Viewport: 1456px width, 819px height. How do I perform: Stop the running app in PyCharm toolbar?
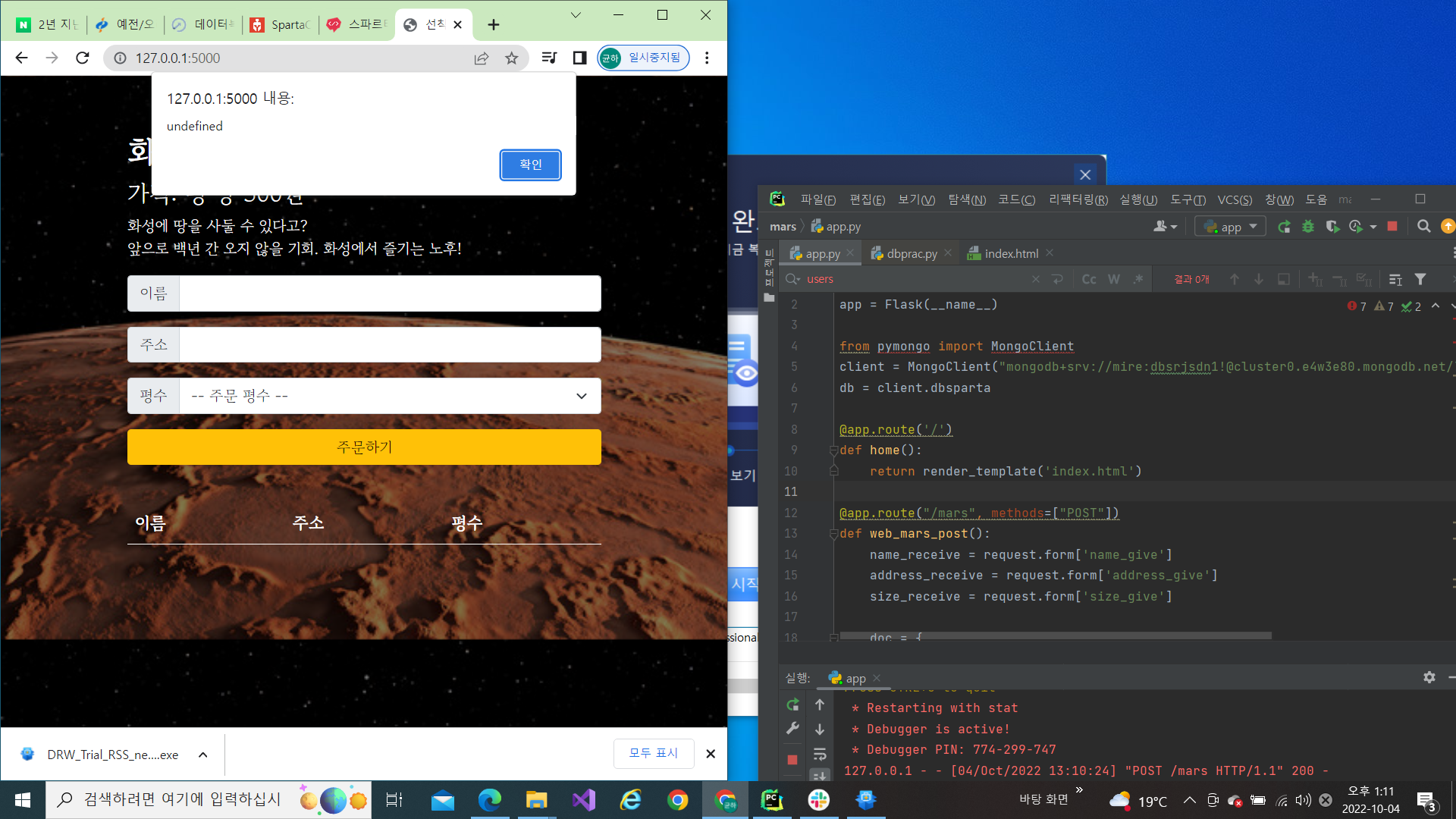1392,226
